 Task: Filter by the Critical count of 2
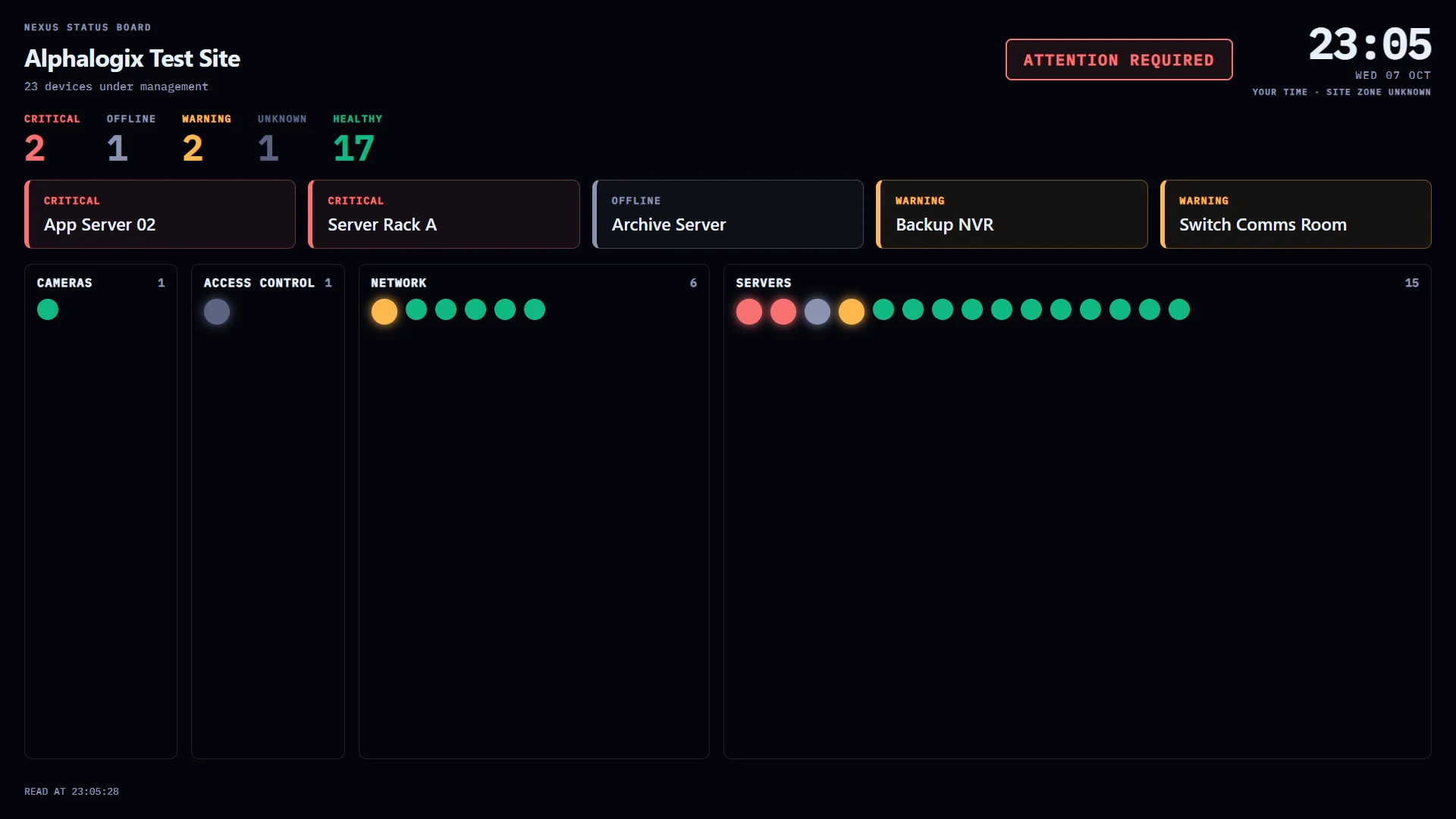pyautogui.click(x=35, y=148)
